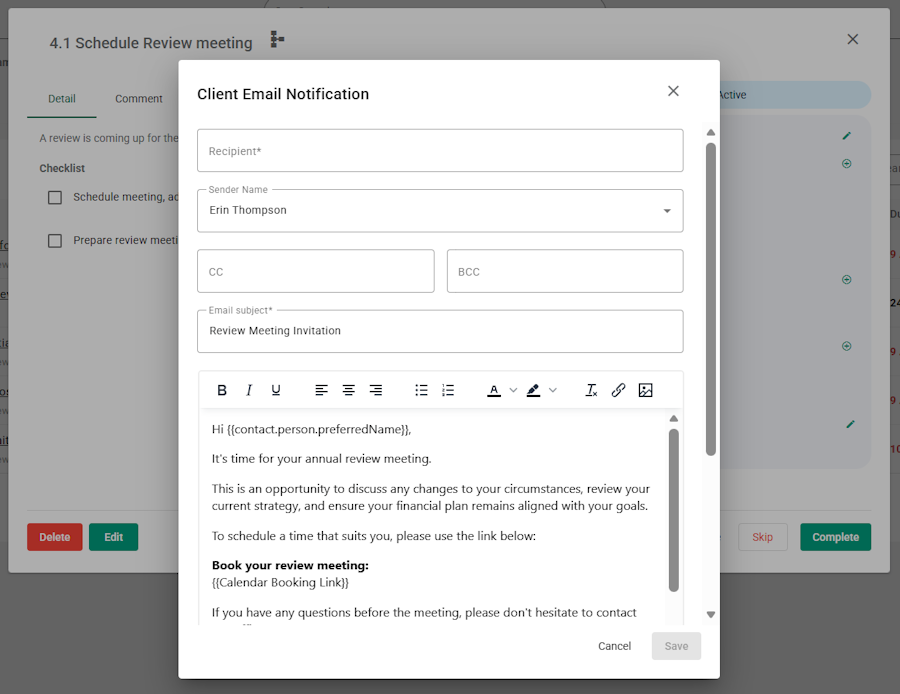Click the dialog scrollbar up arrow

tap(711, 132)
